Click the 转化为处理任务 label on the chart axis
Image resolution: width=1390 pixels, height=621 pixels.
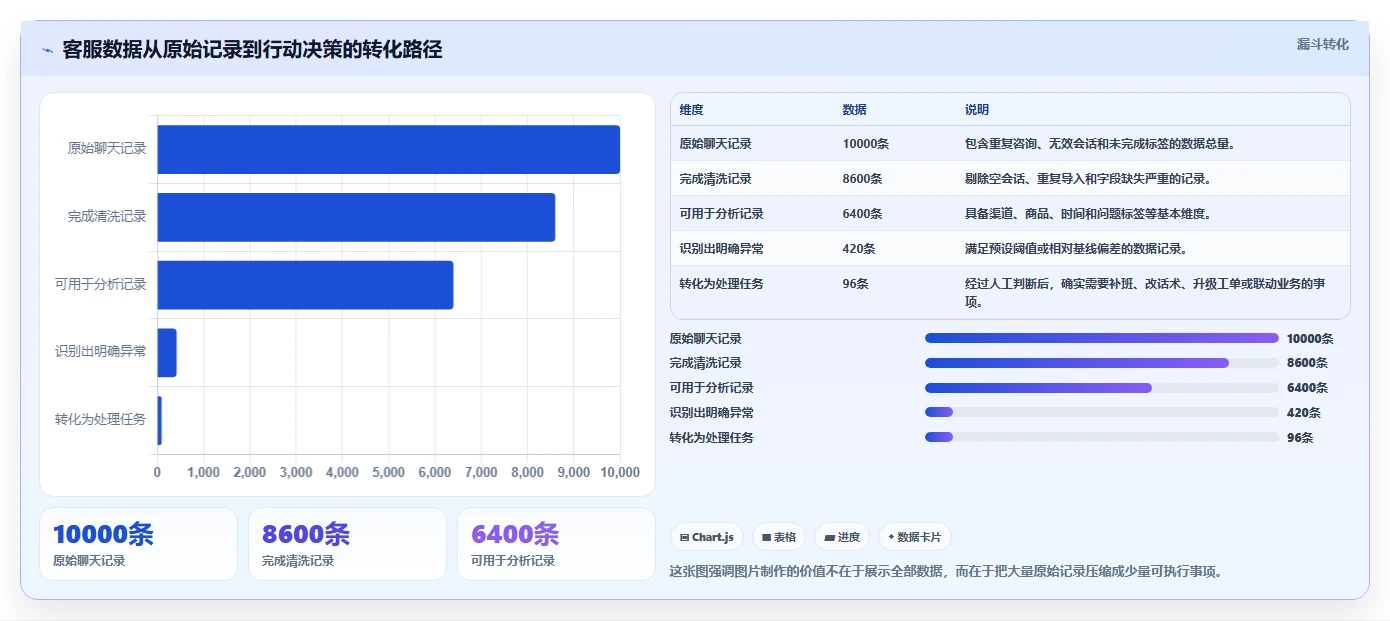pyautogui.click(x=101, y=420)
